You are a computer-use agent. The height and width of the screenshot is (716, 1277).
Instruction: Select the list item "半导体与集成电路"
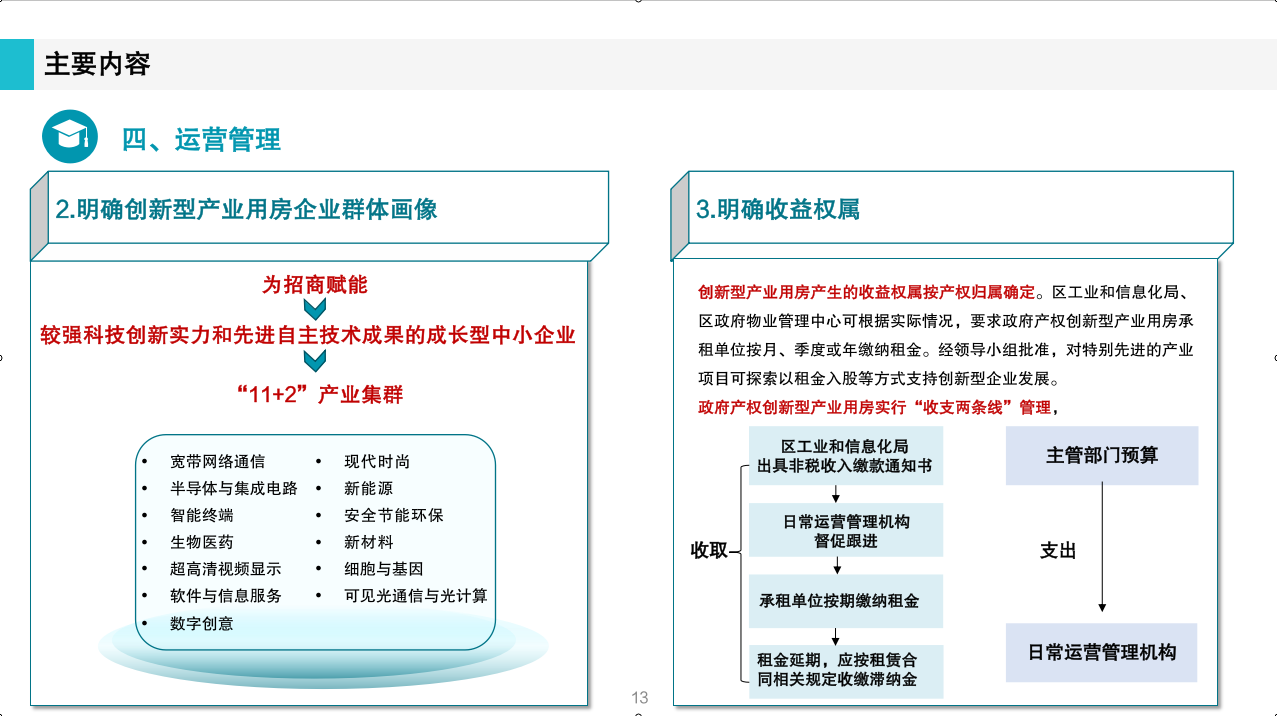[234, 488]
